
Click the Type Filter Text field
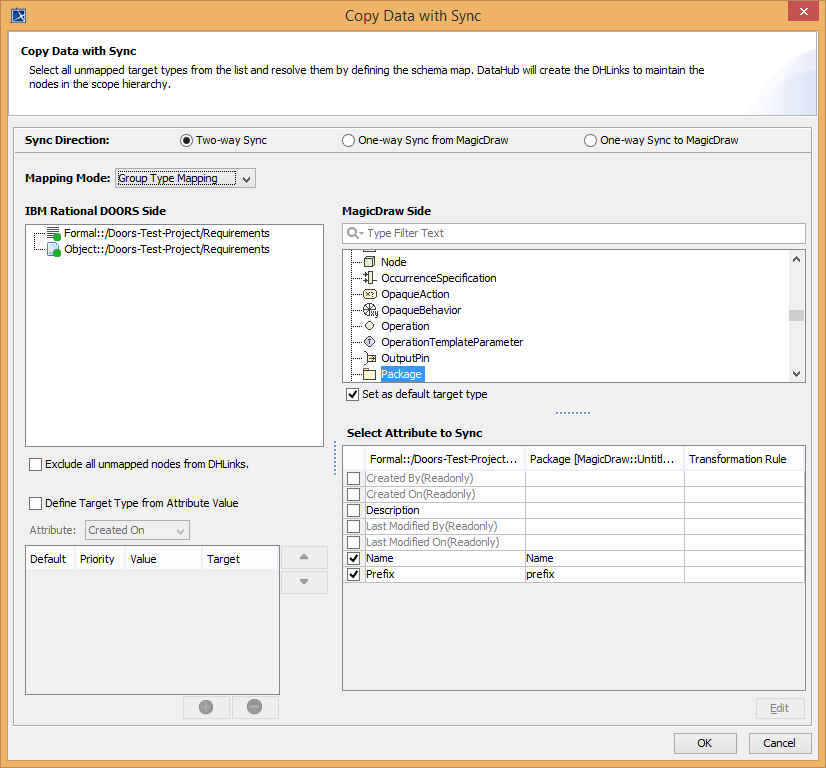tap(580, 233)
